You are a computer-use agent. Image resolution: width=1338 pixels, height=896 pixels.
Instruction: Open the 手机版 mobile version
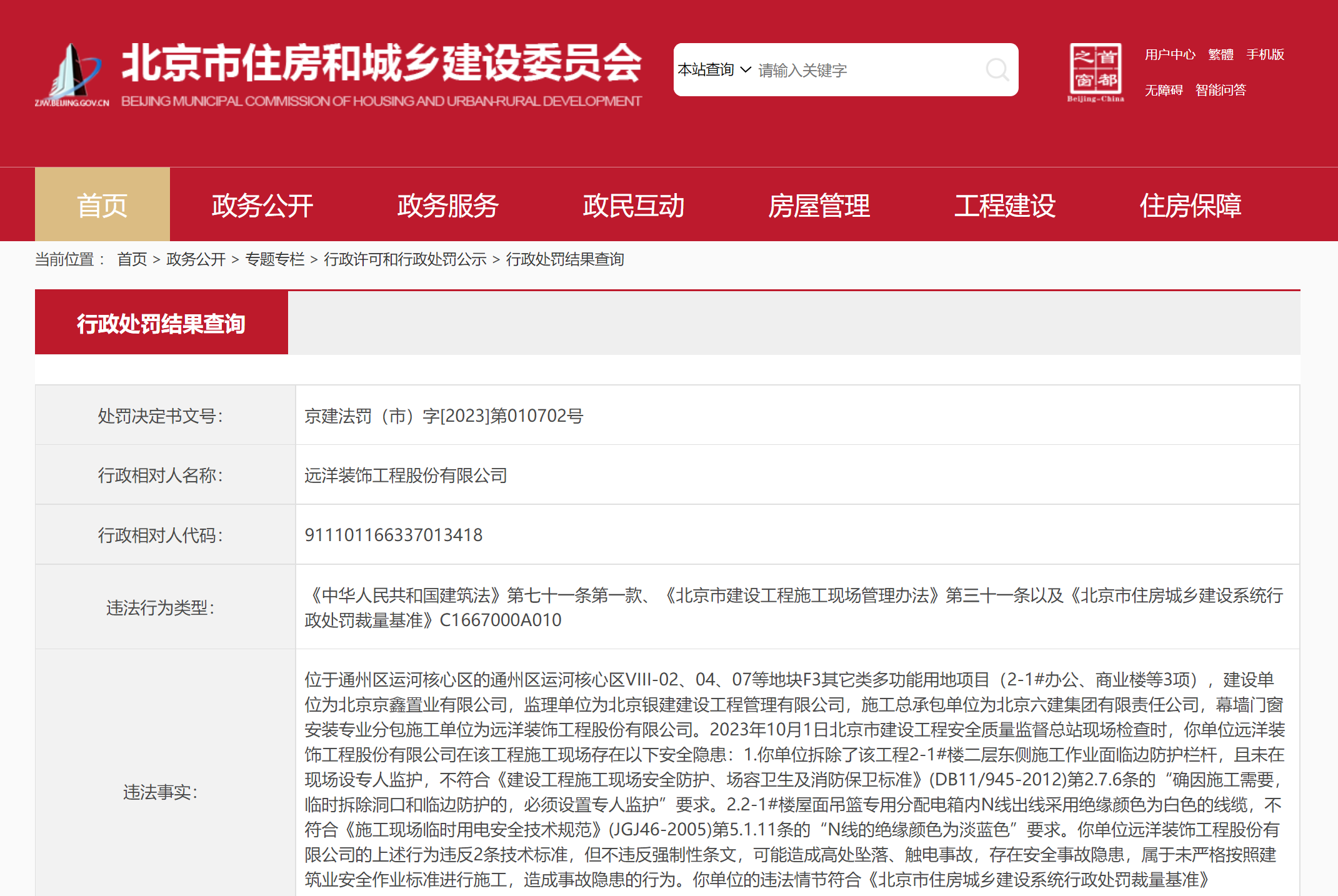tap(1264, 55)
